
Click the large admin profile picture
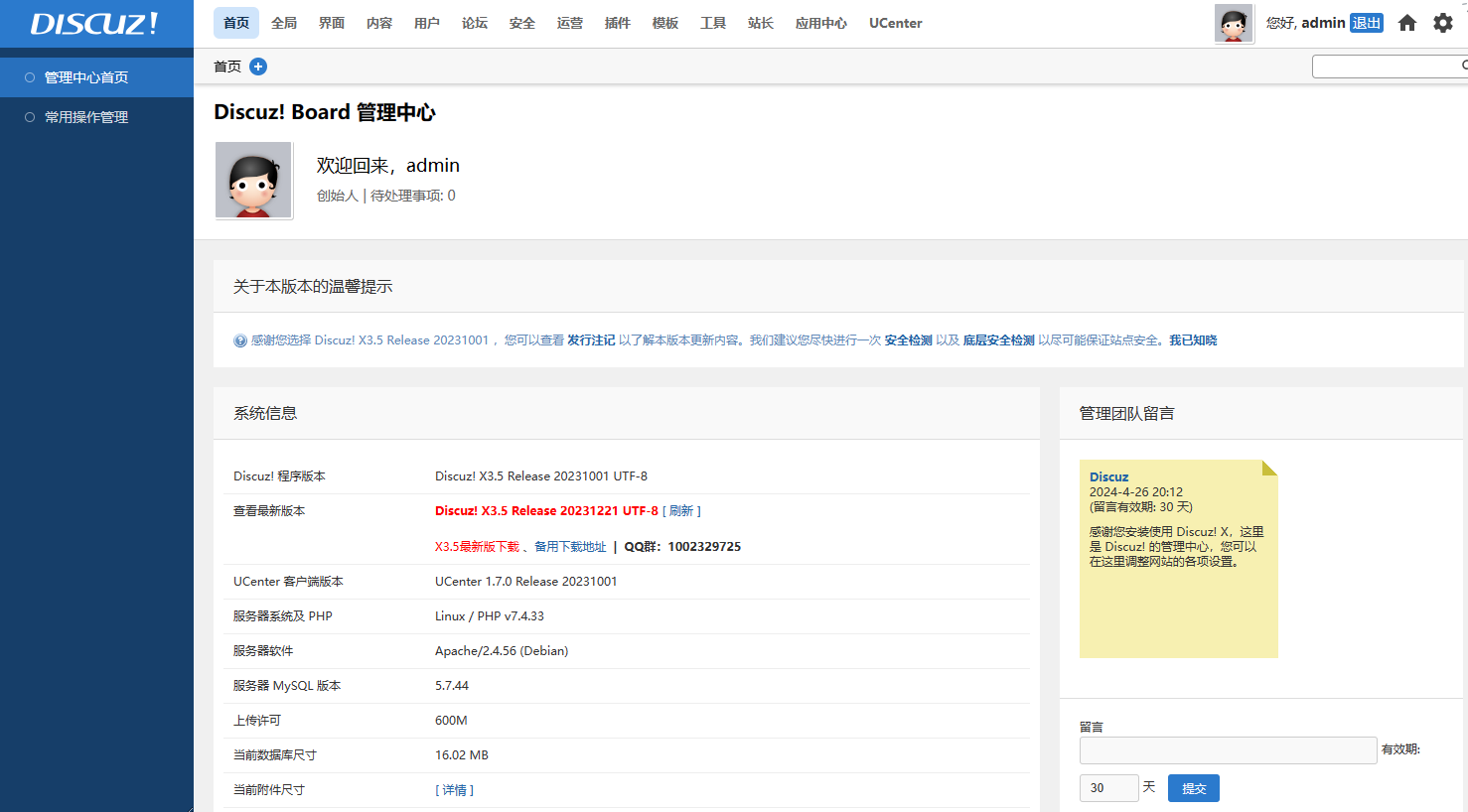(x=254, y=180)
